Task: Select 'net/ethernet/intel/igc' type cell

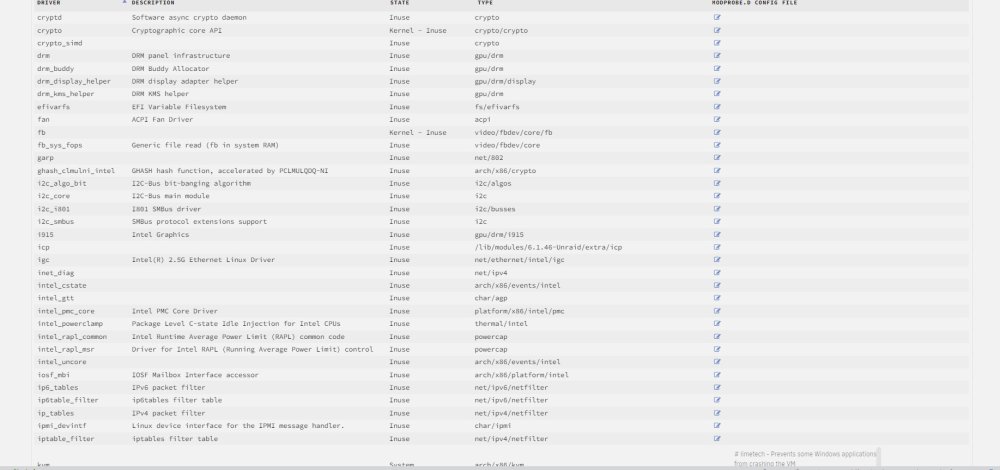Action: tap(519, 260)
